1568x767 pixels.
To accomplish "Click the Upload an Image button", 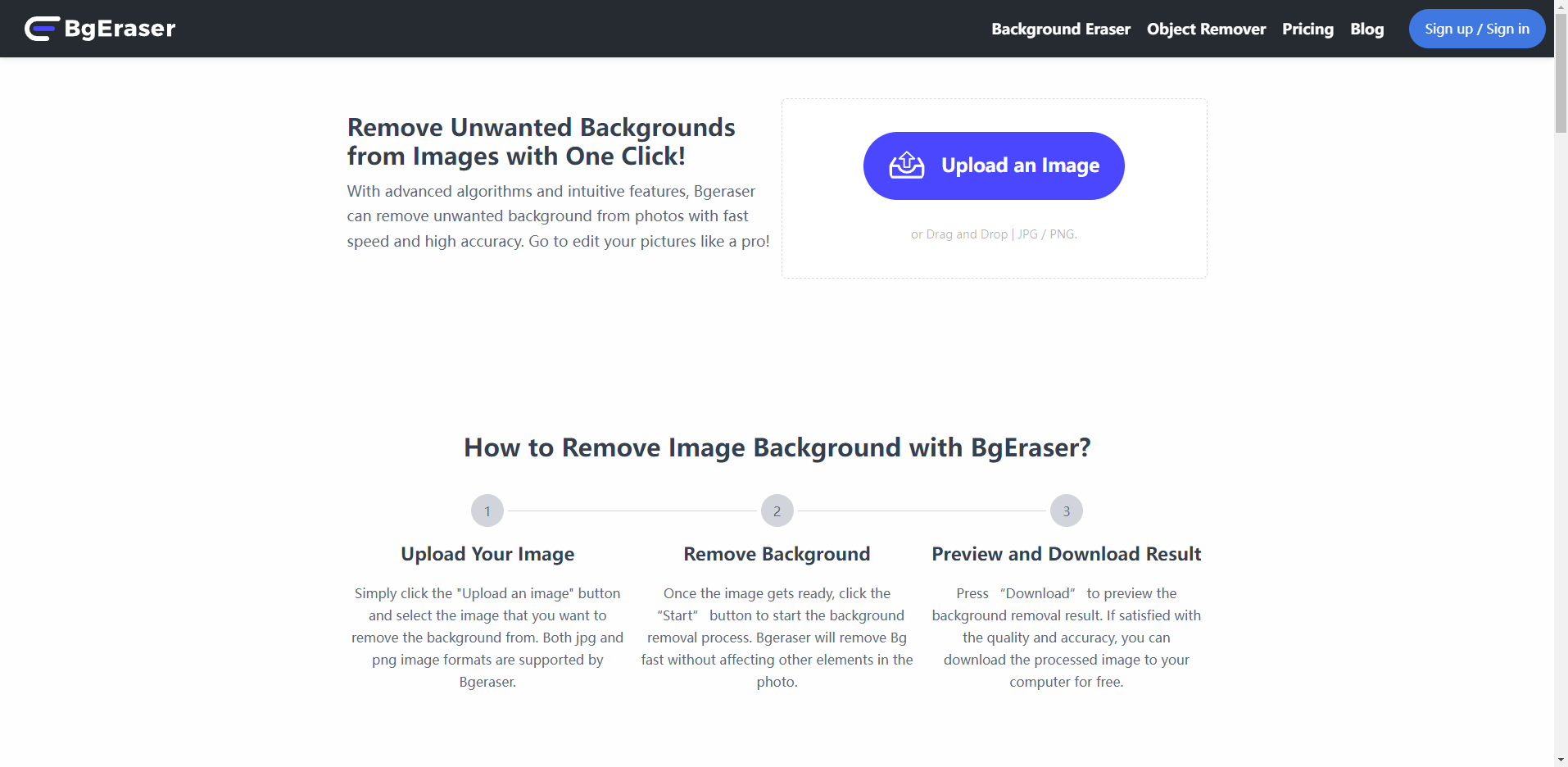I will point(993,166).
